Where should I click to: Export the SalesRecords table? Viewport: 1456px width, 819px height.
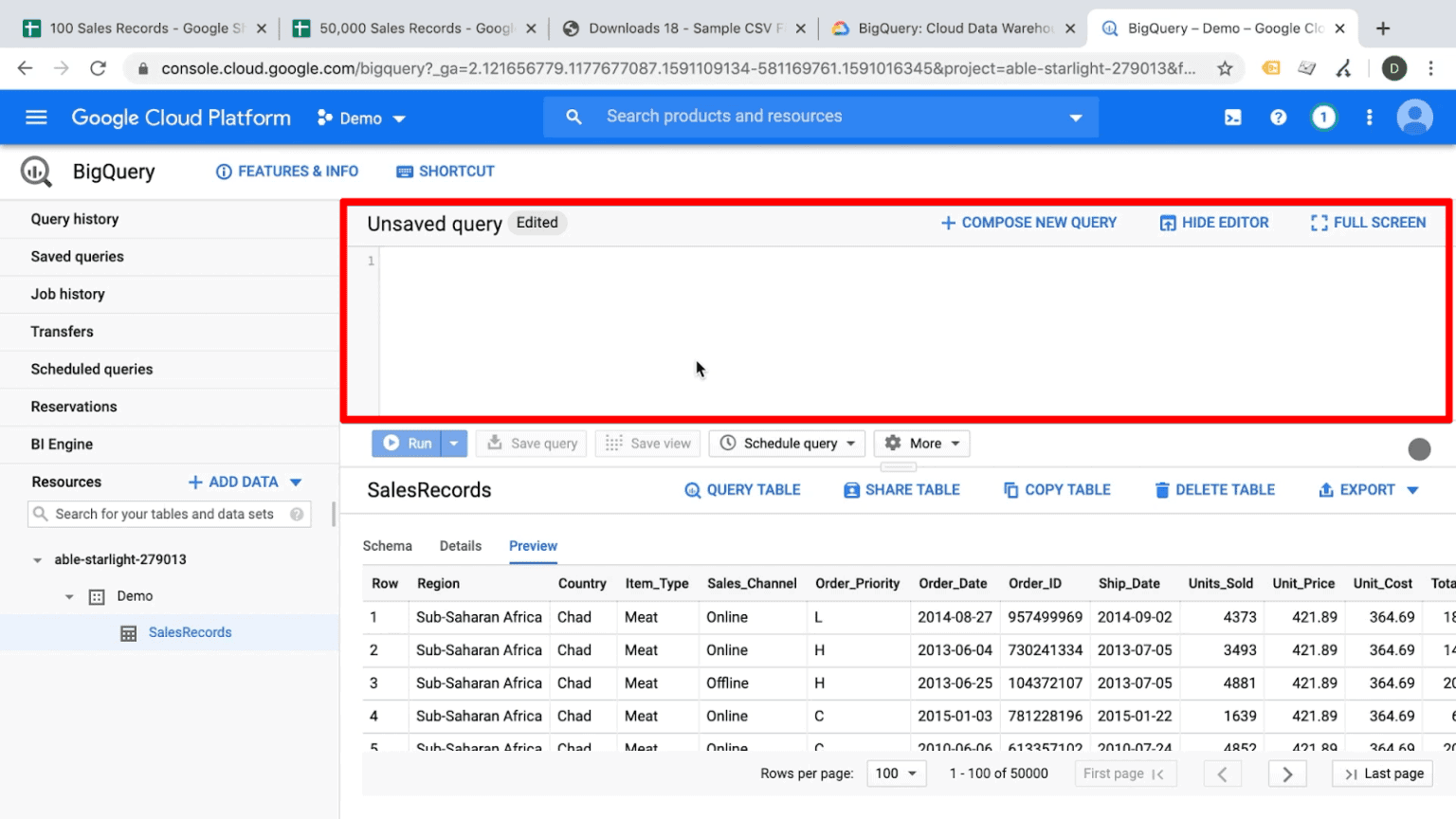tap(1366, 489)
